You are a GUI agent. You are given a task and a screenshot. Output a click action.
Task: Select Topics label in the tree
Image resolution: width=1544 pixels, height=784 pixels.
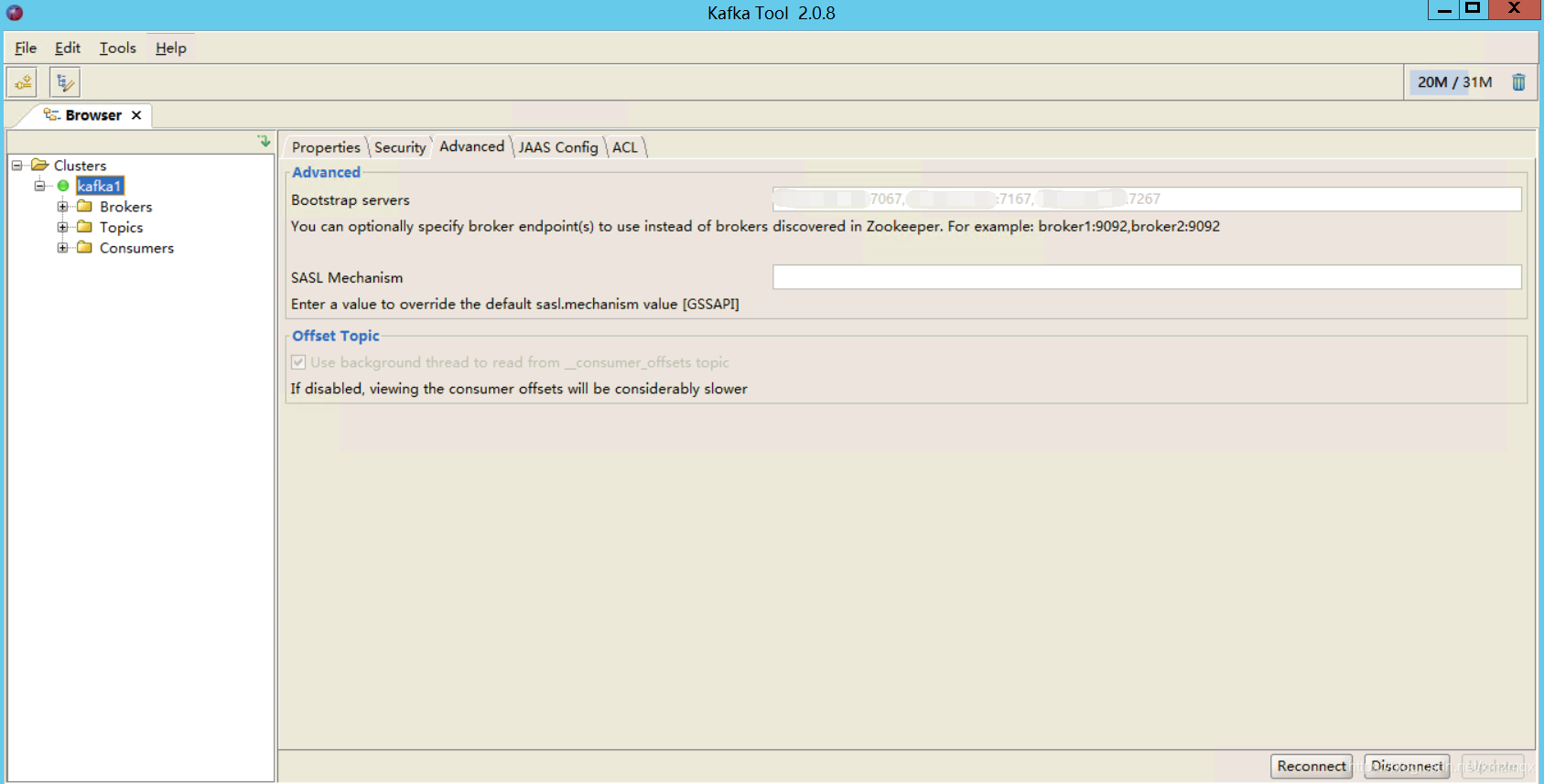[x=122, y=227]
